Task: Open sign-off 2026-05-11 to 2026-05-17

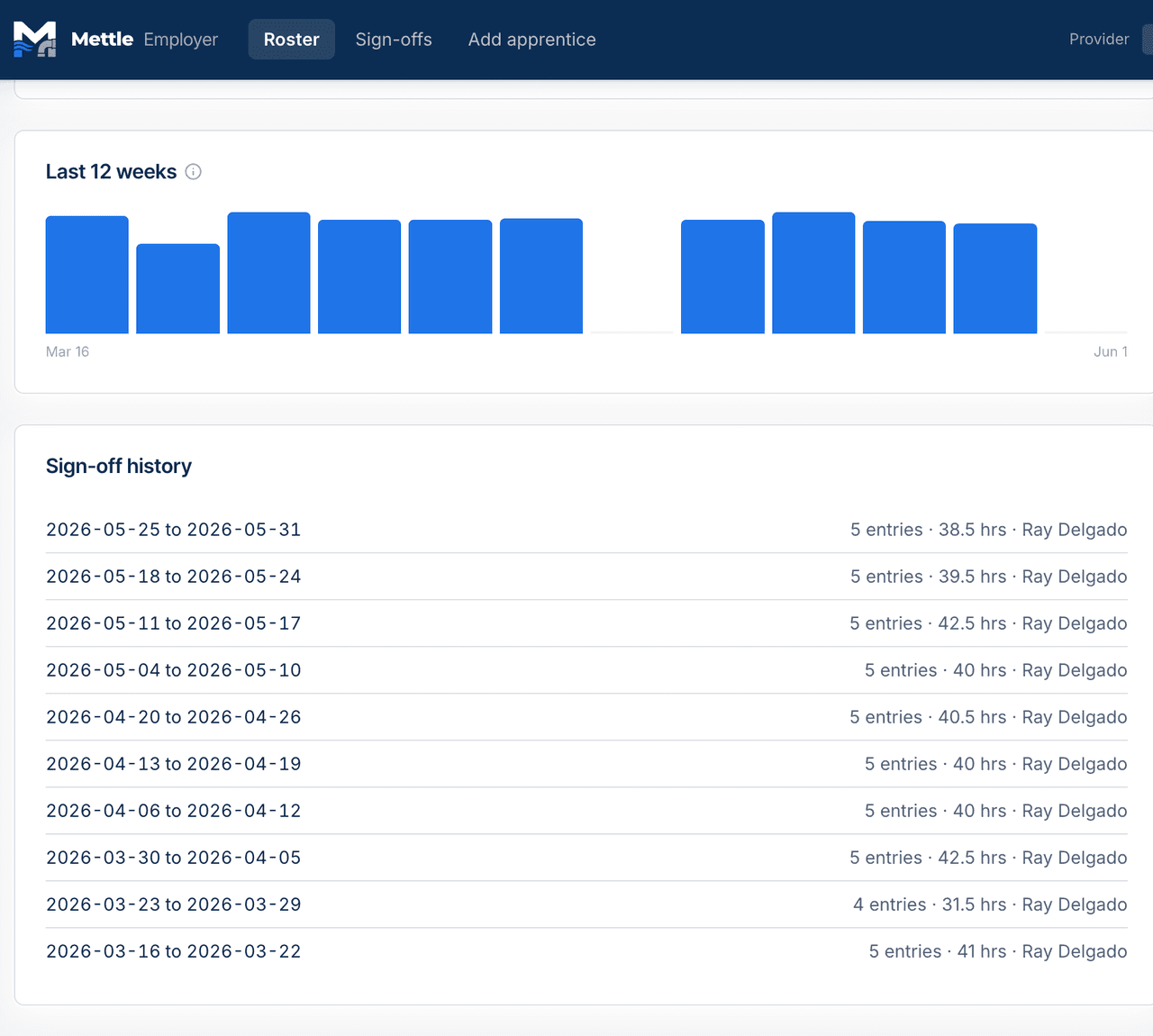Action: 586,623
